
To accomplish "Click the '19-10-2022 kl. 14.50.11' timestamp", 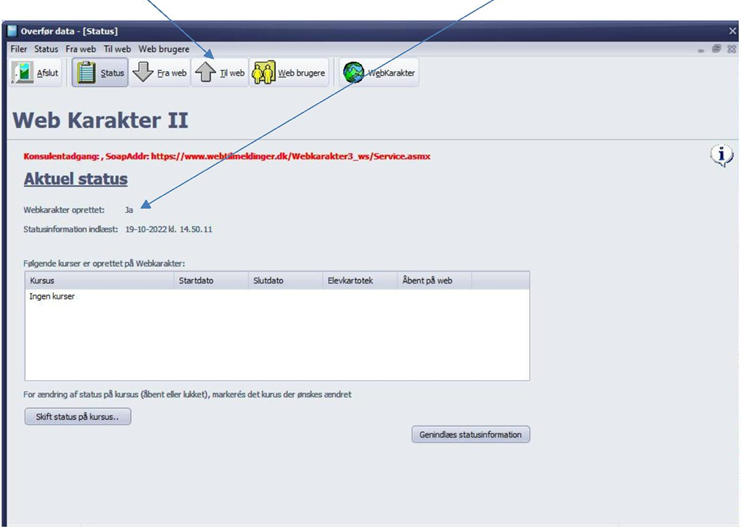I will point(168,229).
